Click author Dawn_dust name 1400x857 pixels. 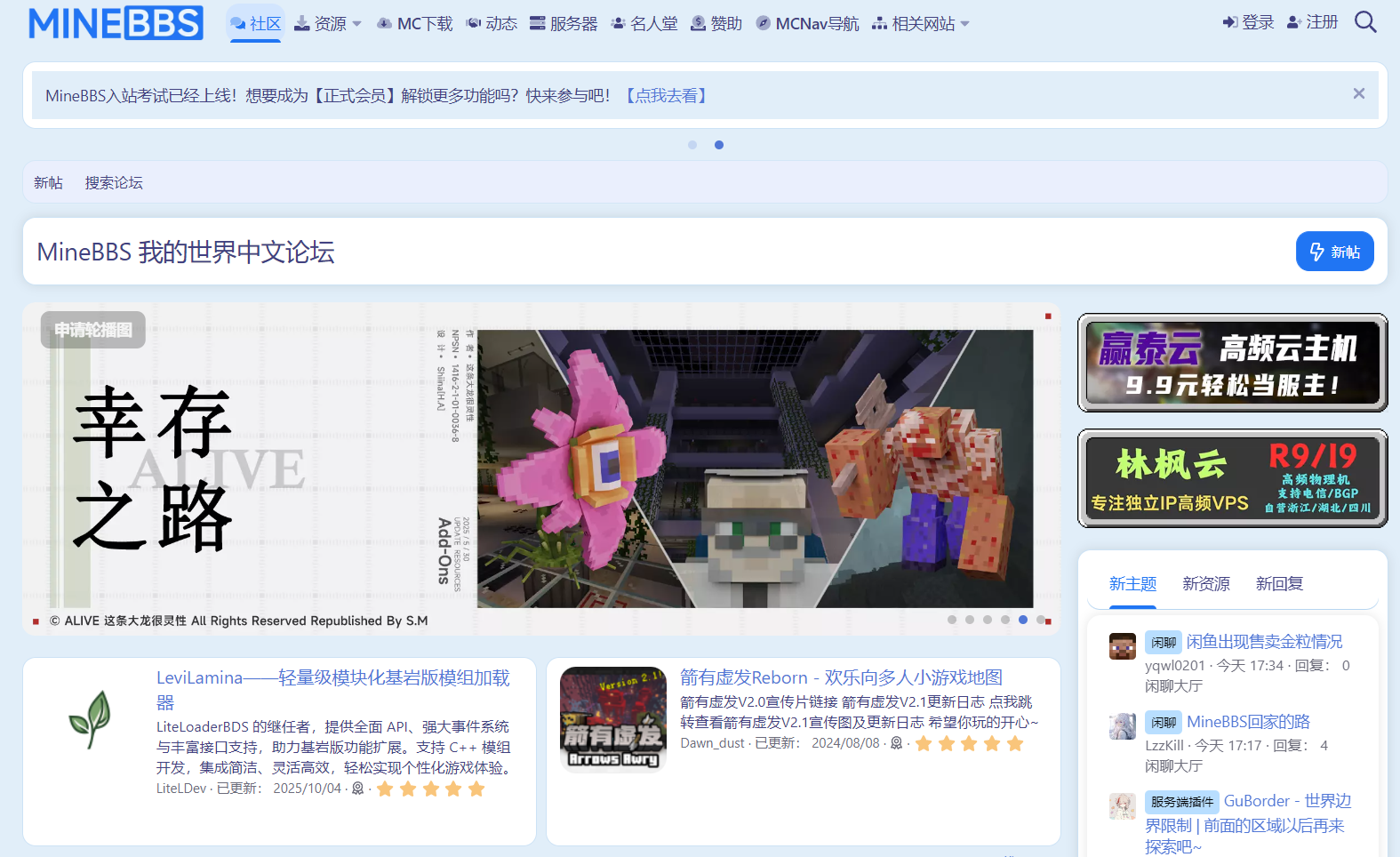pyautogui.click(x=713, y=743)
